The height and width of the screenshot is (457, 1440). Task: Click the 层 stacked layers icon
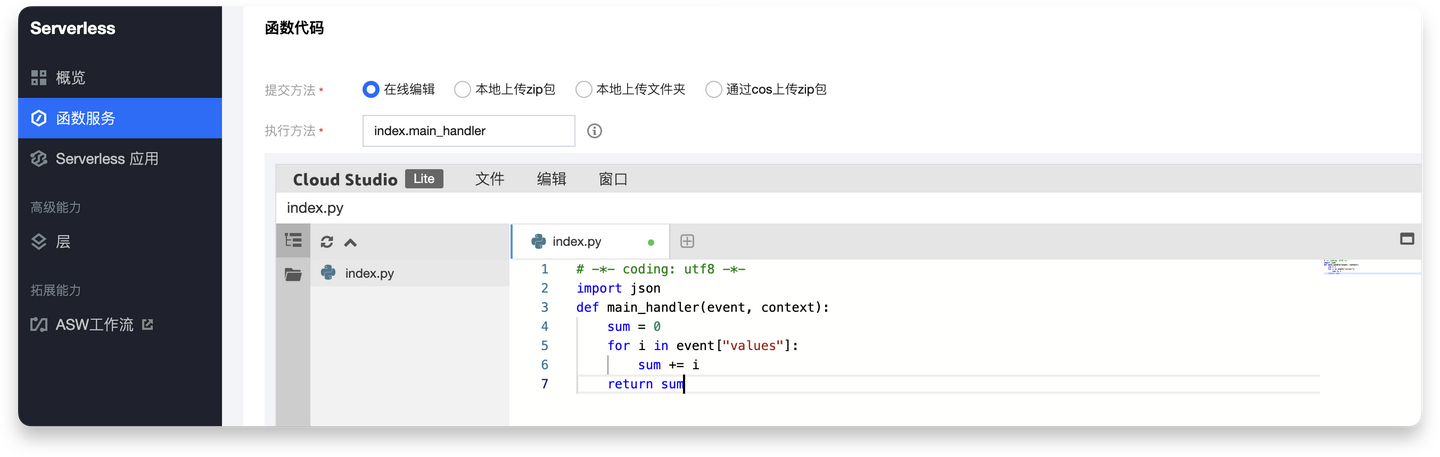tap(39, 241)
